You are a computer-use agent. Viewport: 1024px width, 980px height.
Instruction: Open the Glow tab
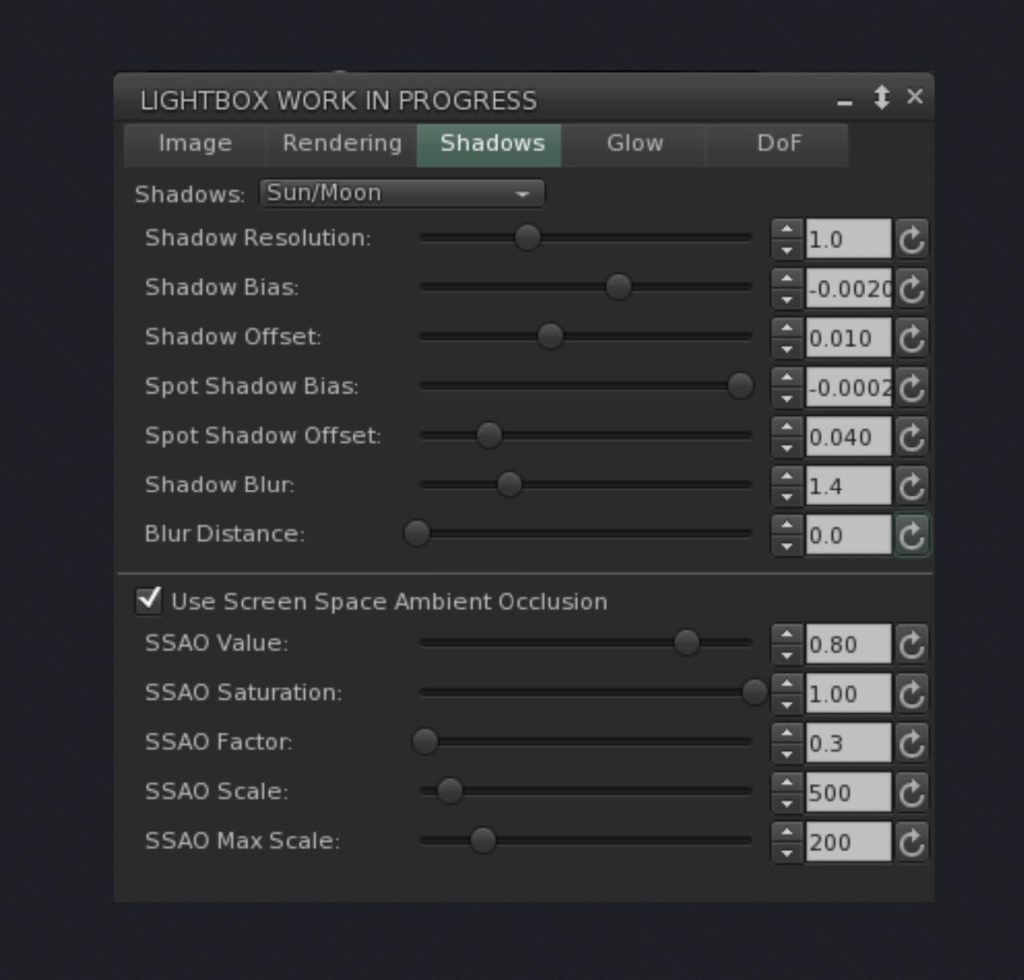(634, 144)
